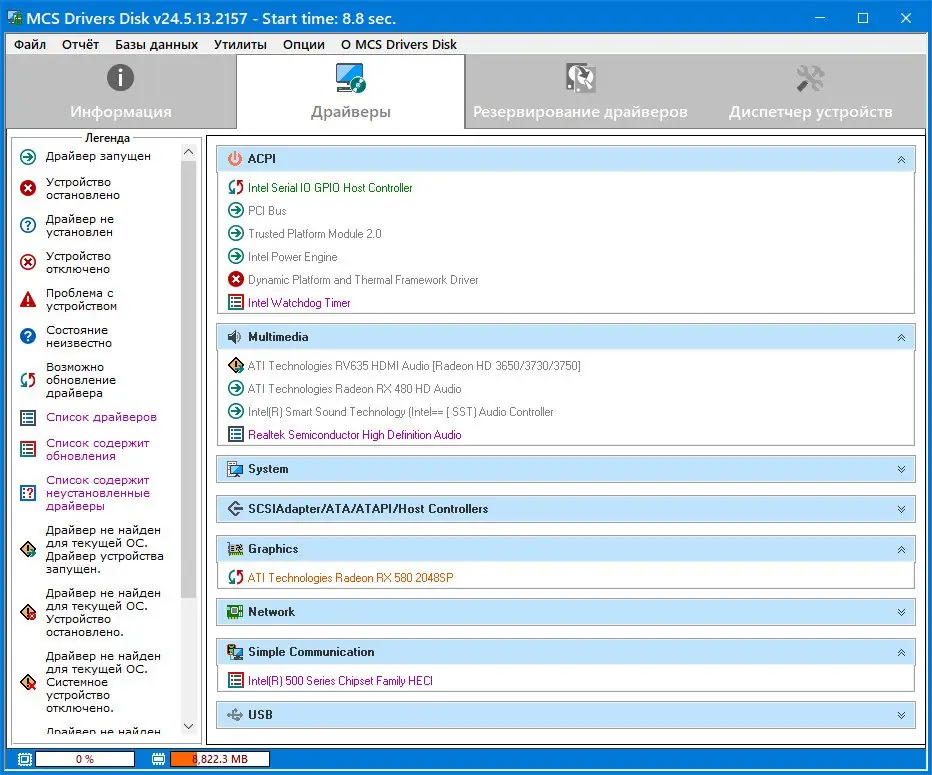Click the legend scrollbar up arrow
This screenshot has height=775, width=932.
(188, 152)
